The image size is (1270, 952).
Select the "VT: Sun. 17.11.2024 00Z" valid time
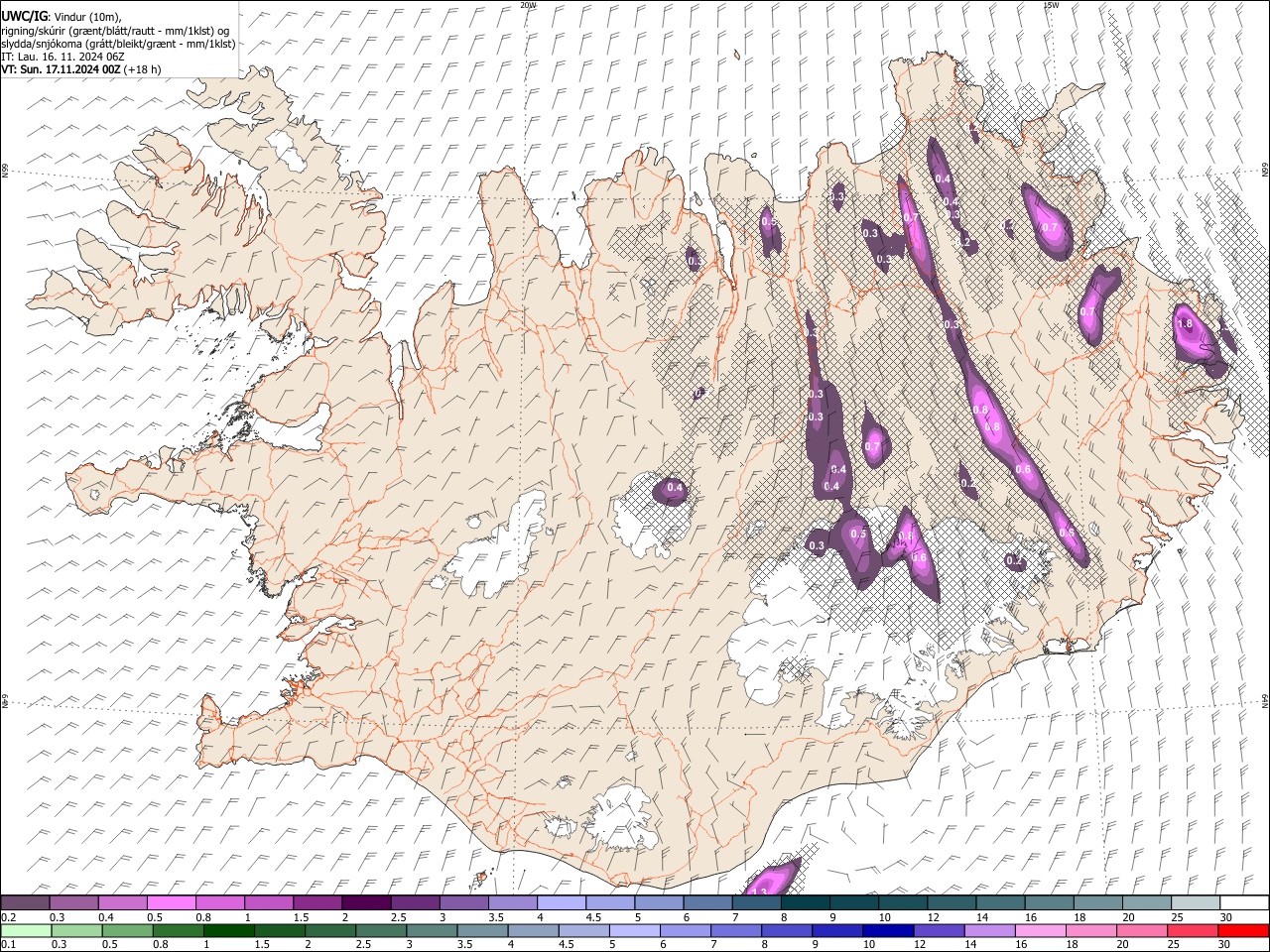click(61, 69)
